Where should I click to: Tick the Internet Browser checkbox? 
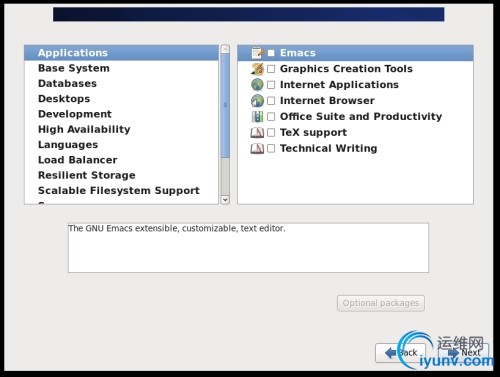[x=271, y=101]
